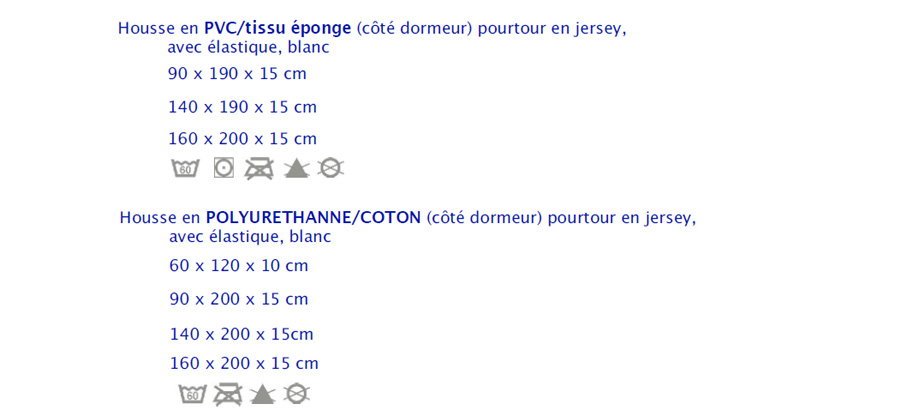
Task: Click the do-not-dry-clean circle under polyurethane housse
Action: [x=296, y=394]
